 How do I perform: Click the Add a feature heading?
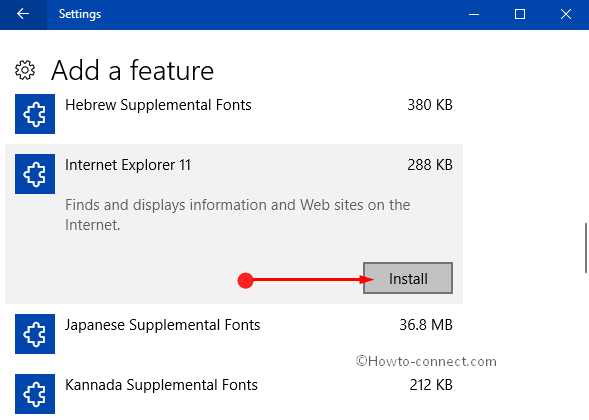pyautogui.click(x=132, y=70)
